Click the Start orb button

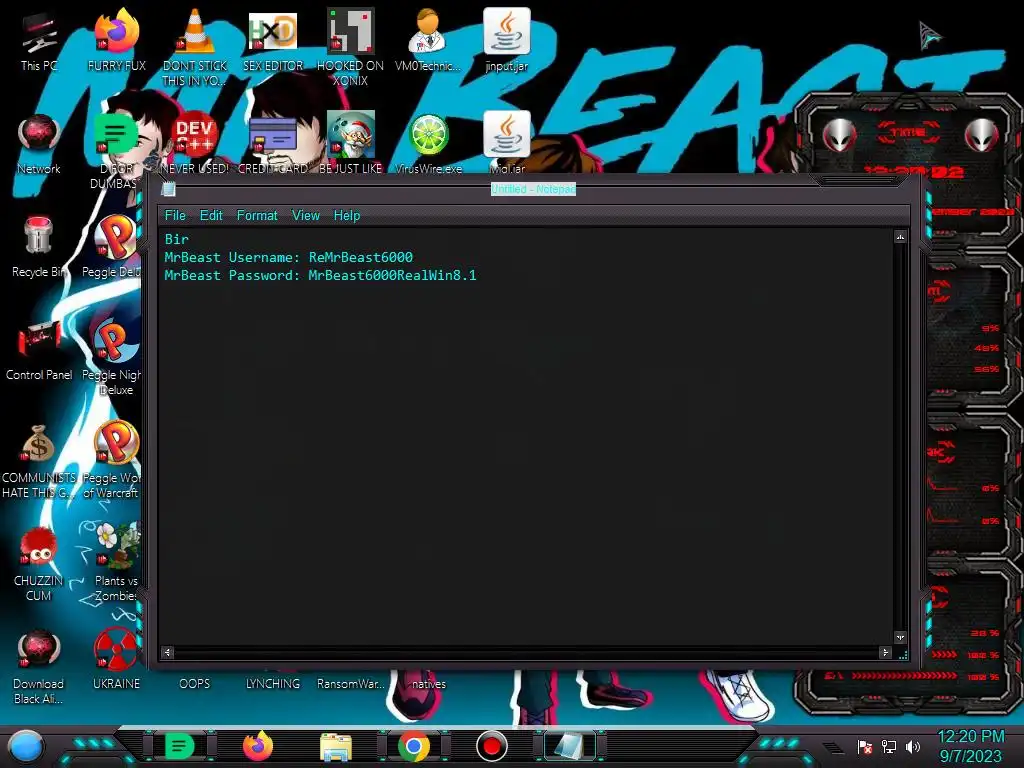[x=26, y=746]
